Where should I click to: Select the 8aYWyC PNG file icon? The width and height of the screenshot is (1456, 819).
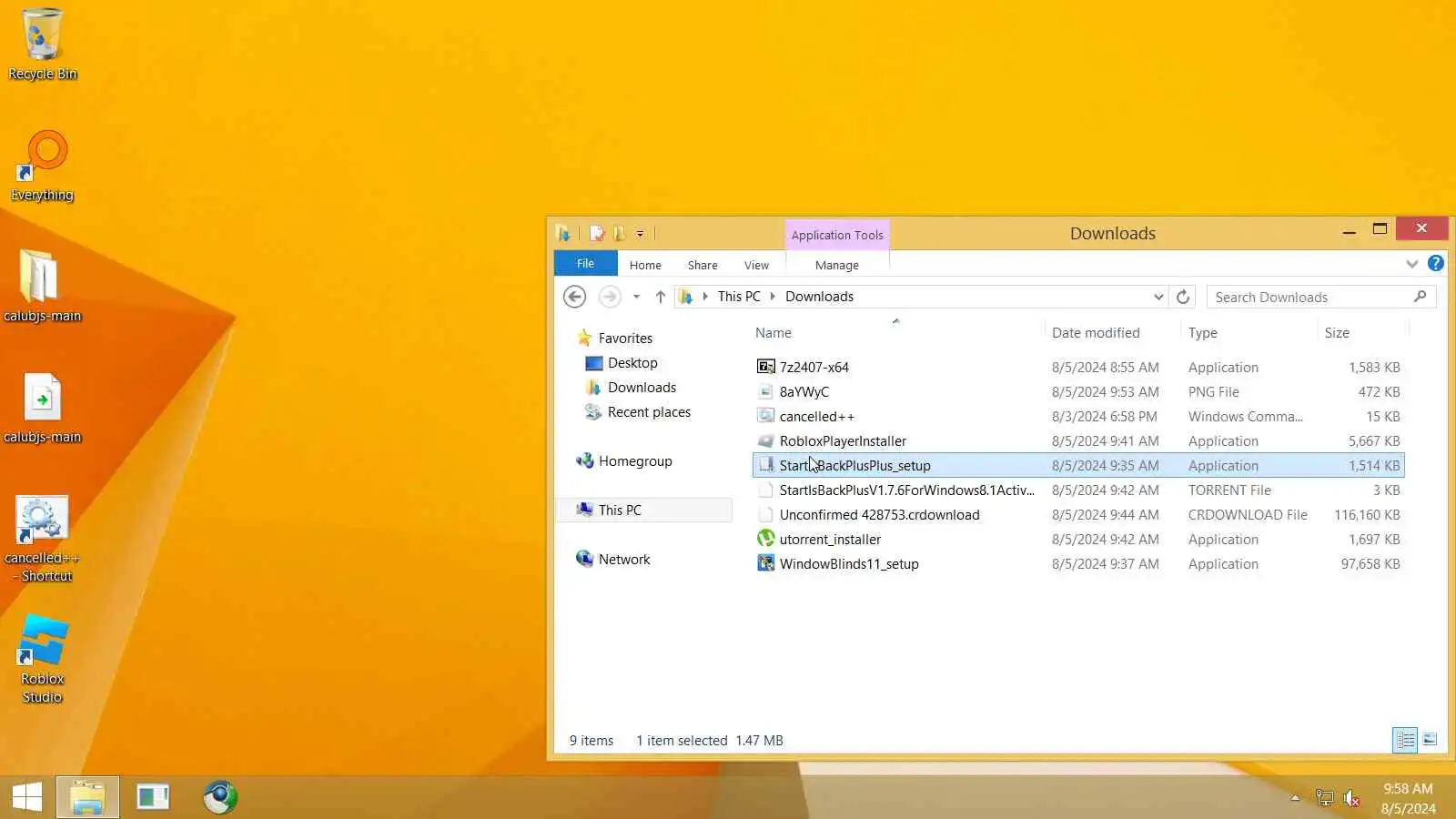coord(765,392)
